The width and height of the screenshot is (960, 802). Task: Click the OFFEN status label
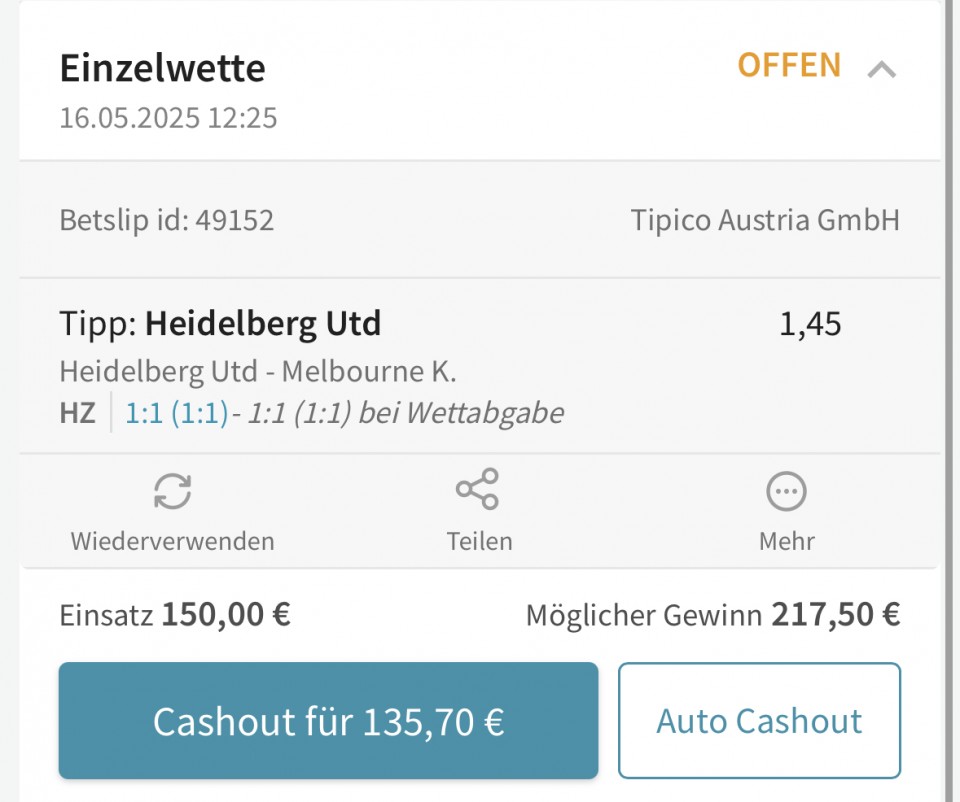(789, 65)
